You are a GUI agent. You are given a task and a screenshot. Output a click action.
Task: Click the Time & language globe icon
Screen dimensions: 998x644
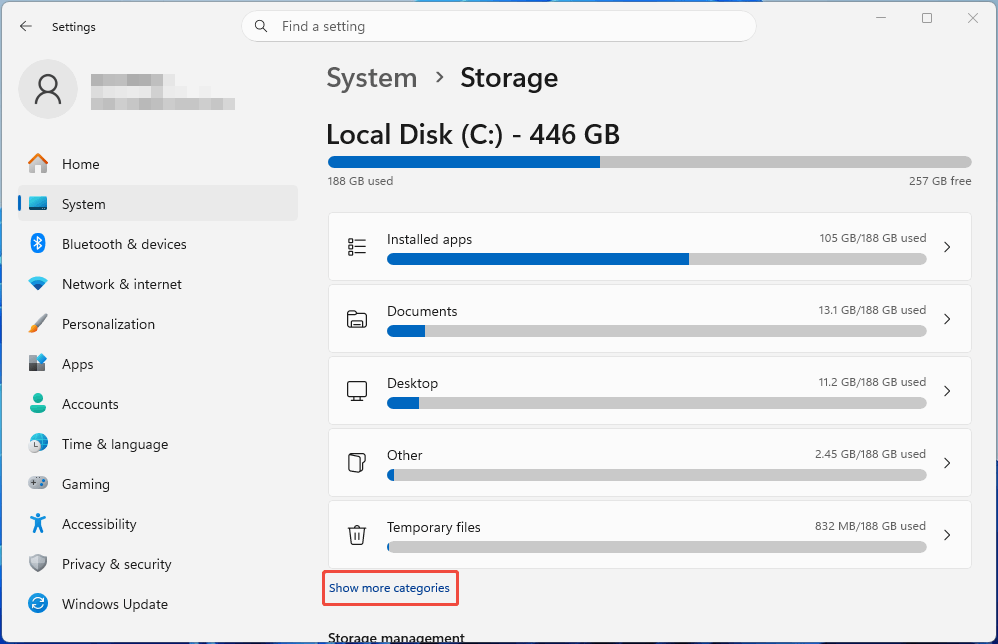[38, 444]
